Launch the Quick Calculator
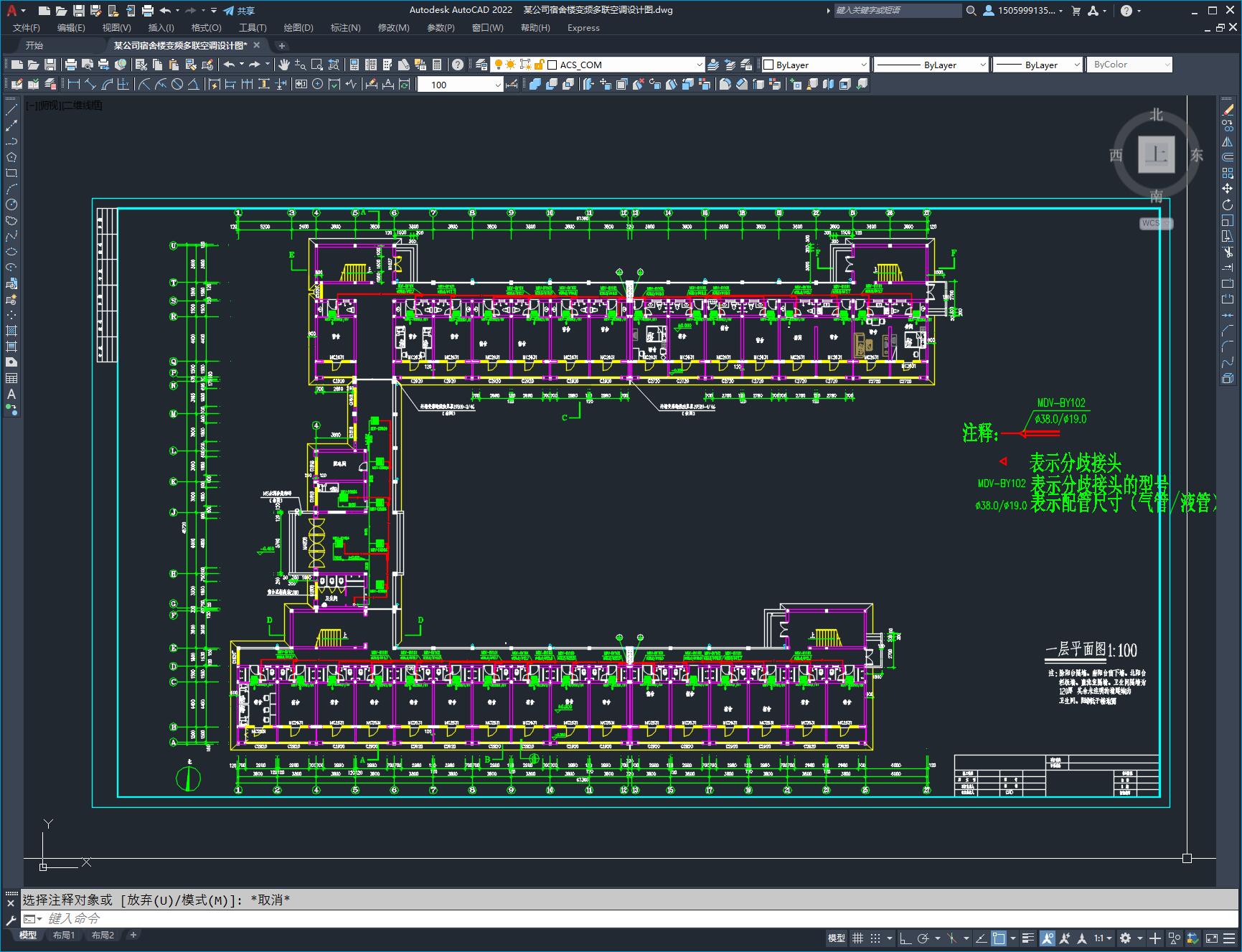1242x952 pixels. 437,65
